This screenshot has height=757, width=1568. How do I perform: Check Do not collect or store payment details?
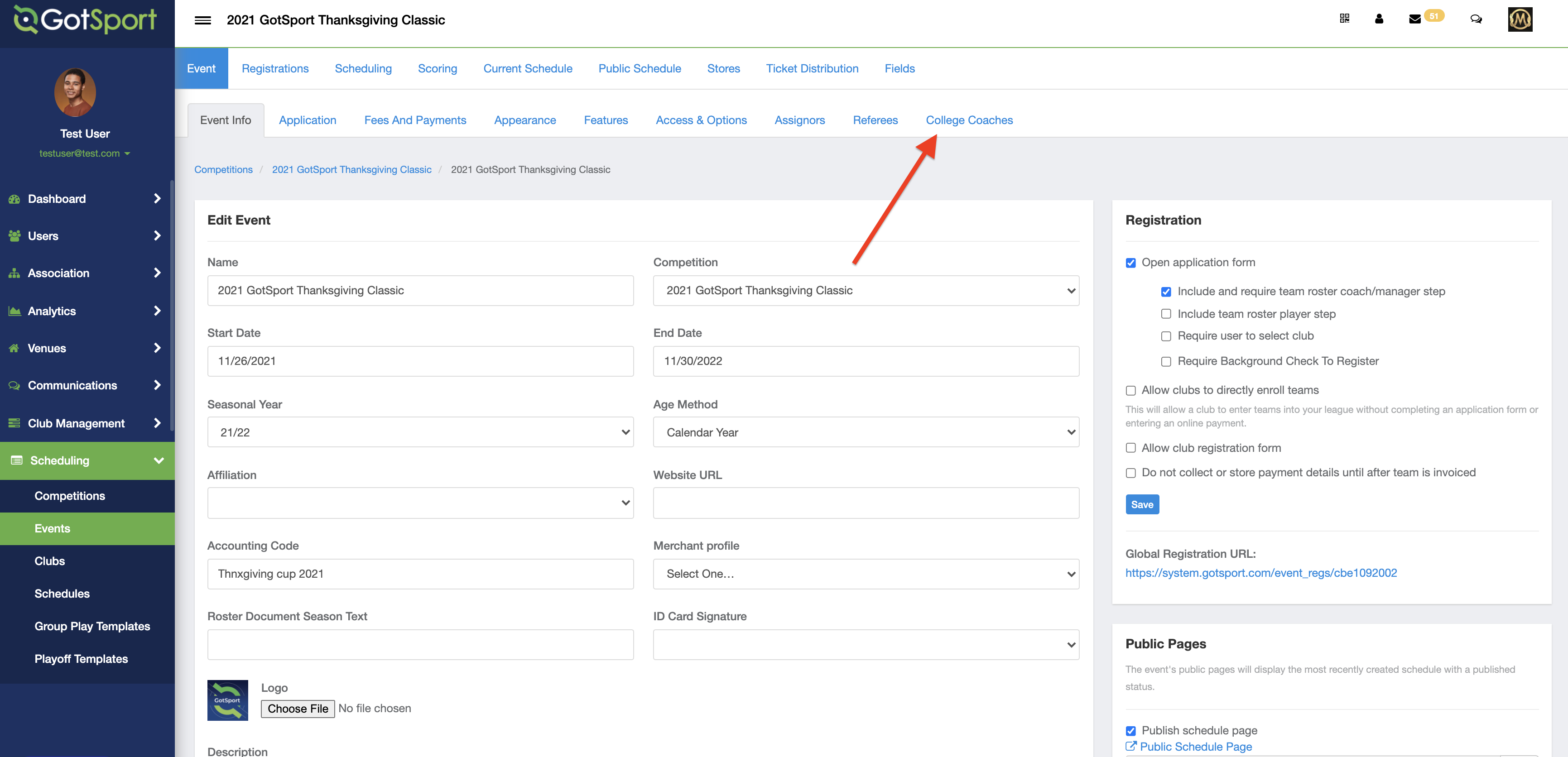[1131, 473]
